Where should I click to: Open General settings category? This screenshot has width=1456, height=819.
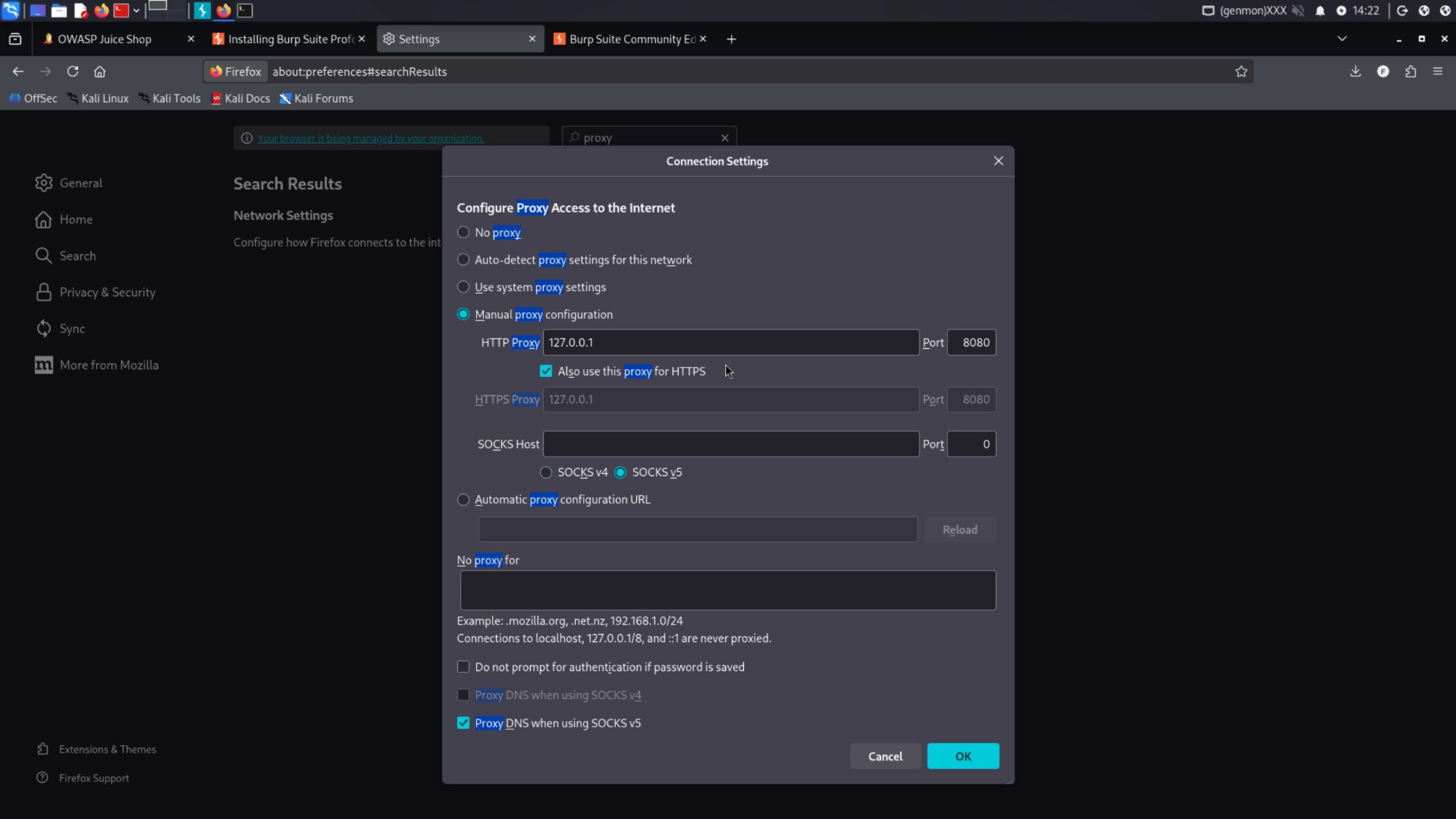69,183
